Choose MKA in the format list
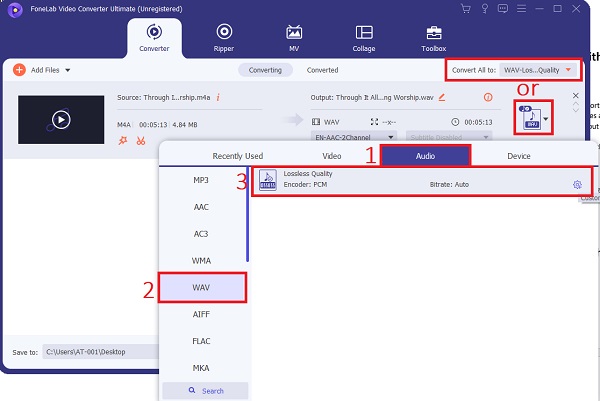 [201, 368]
